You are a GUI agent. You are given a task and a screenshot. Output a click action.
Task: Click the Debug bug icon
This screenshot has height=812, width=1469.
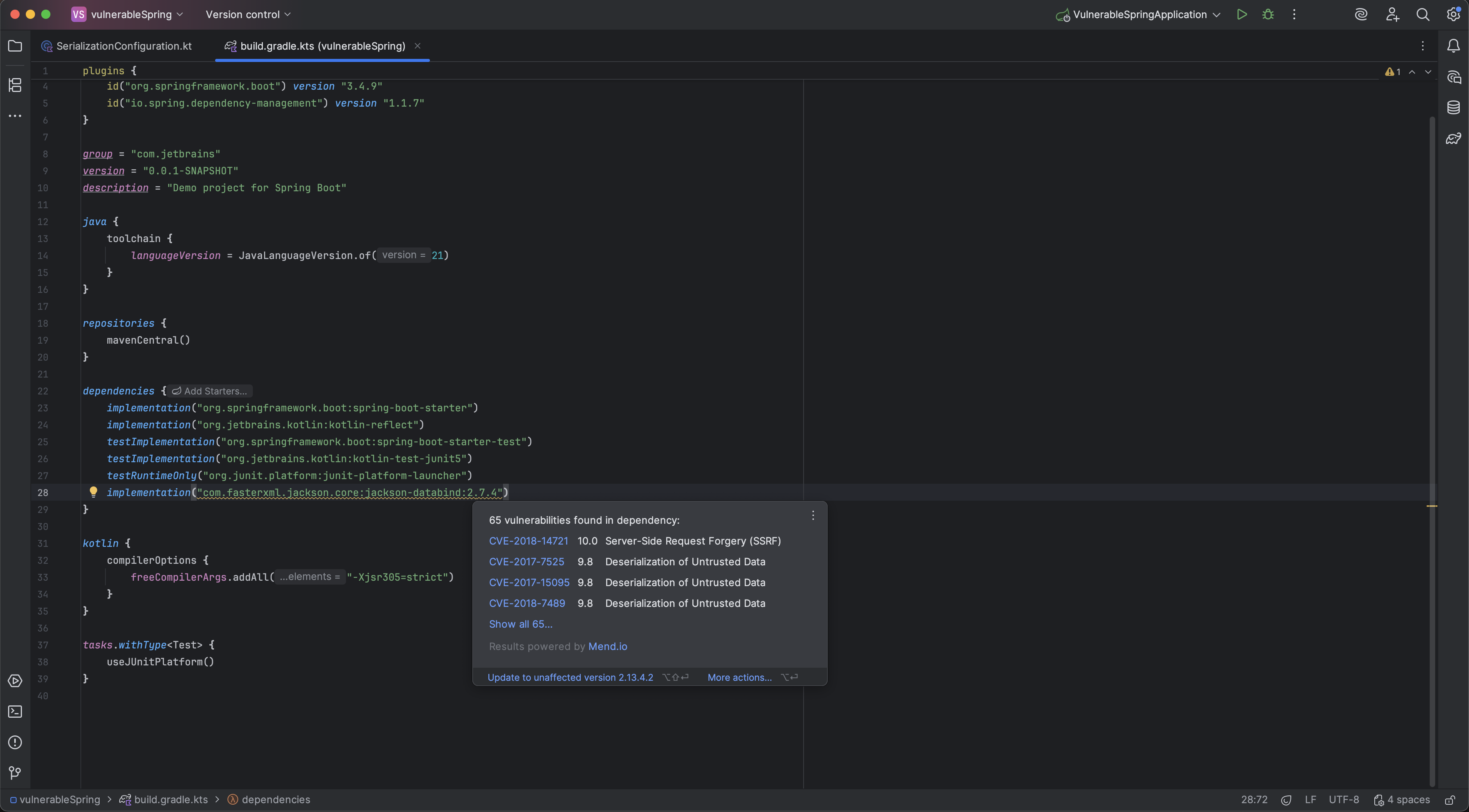(x=1268, y=15)
